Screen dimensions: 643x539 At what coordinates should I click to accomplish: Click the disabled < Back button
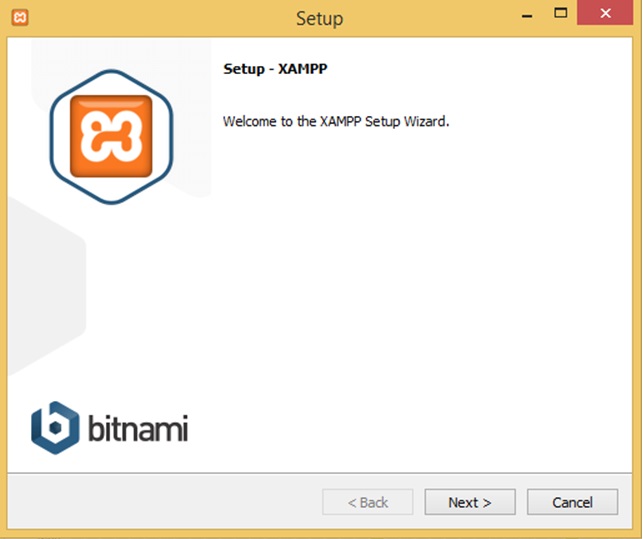pyautogui.click(x=368, y=502)
